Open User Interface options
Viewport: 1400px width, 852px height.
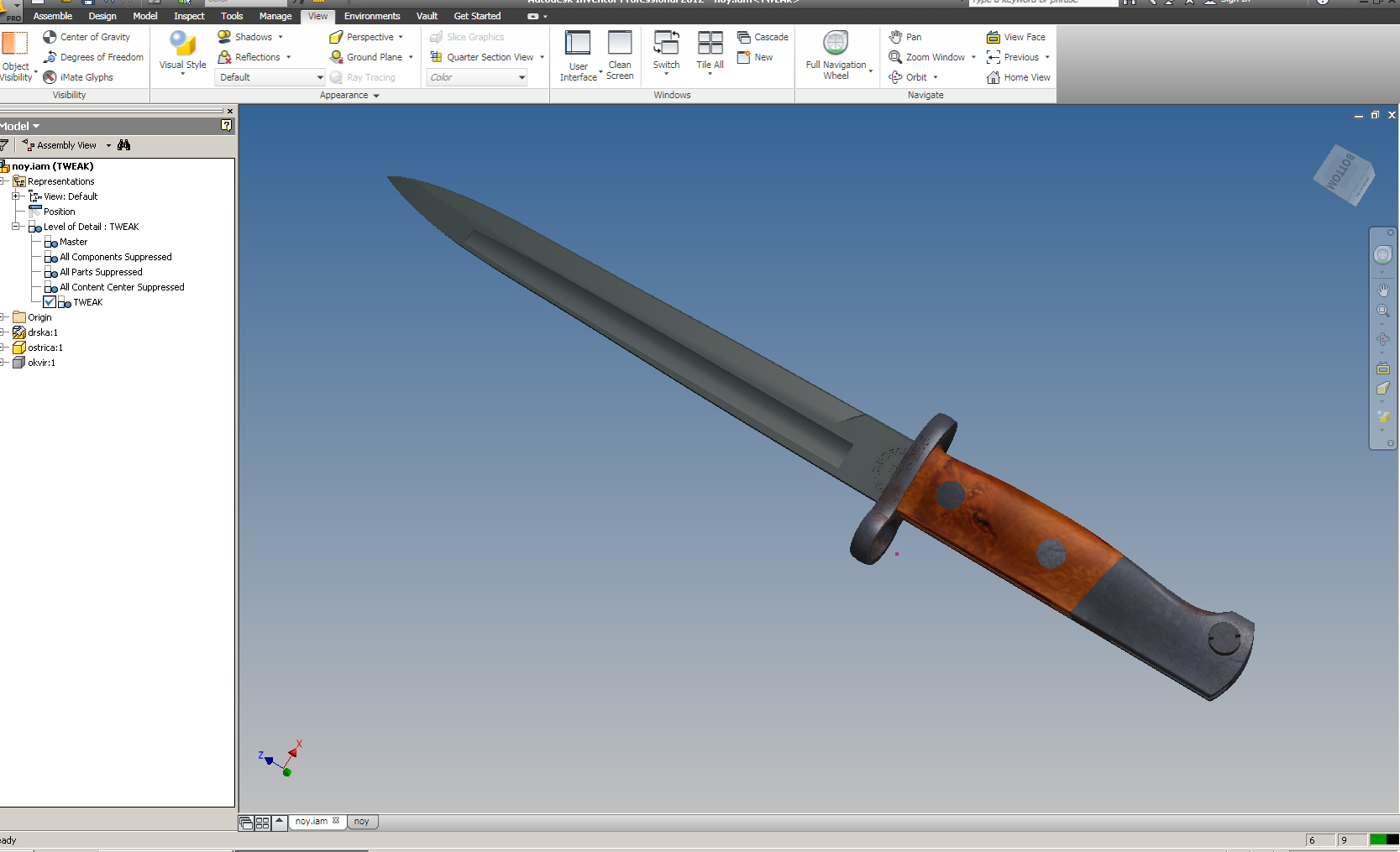(578, 55)
